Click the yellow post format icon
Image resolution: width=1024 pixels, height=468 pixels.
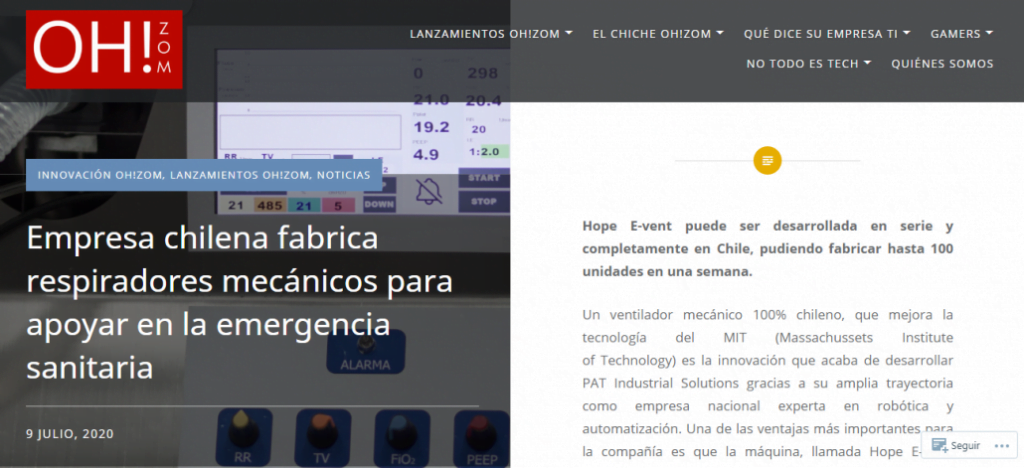[x=767, y=160]
